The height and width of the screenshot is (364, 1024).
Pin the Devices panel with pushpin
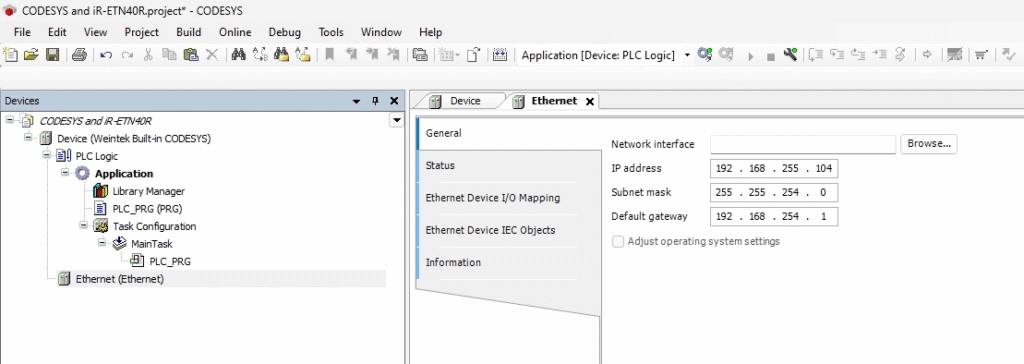coord(375,101)
